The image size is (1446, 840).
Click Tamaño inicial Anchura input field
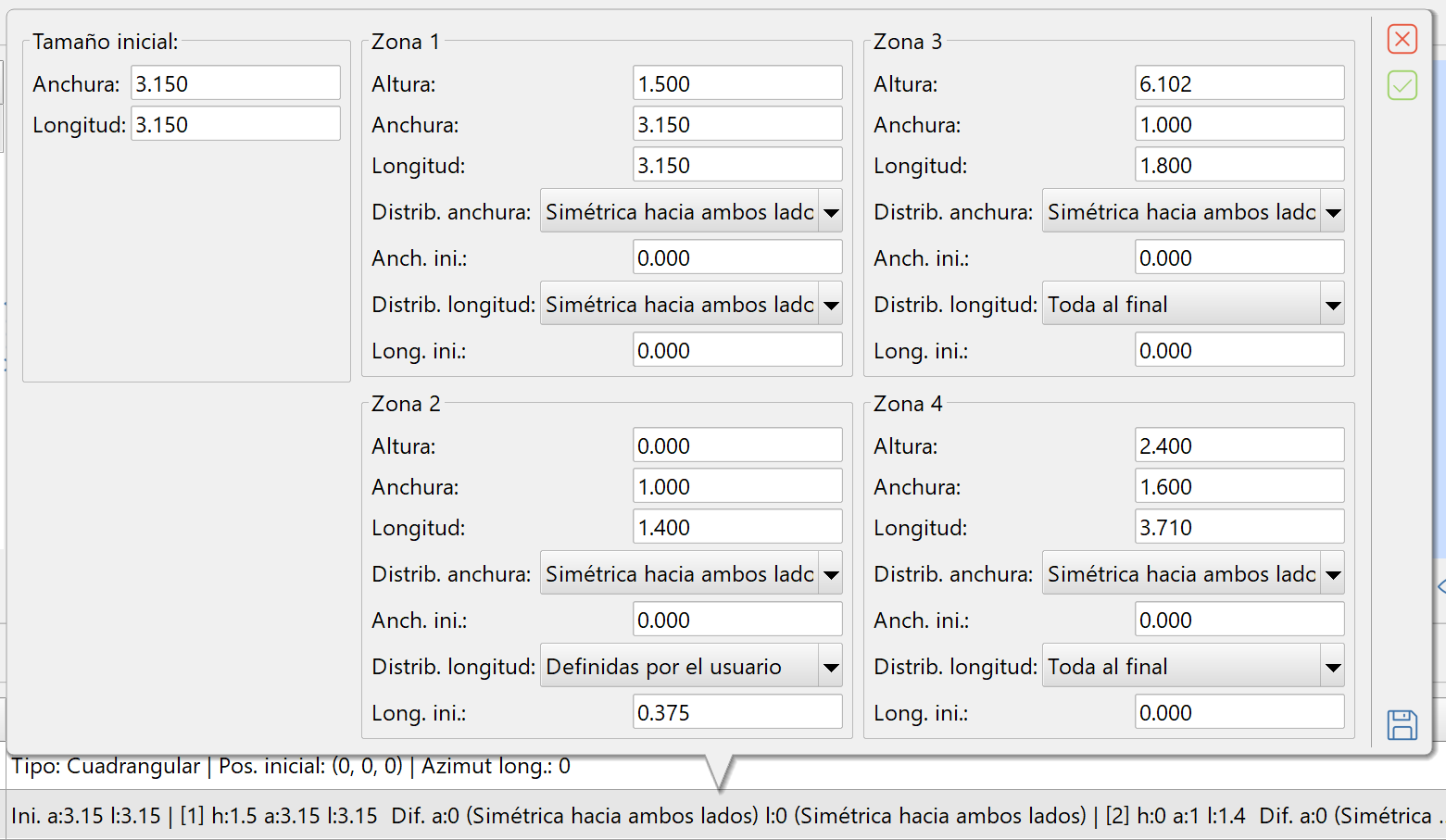tap(235, 83)
